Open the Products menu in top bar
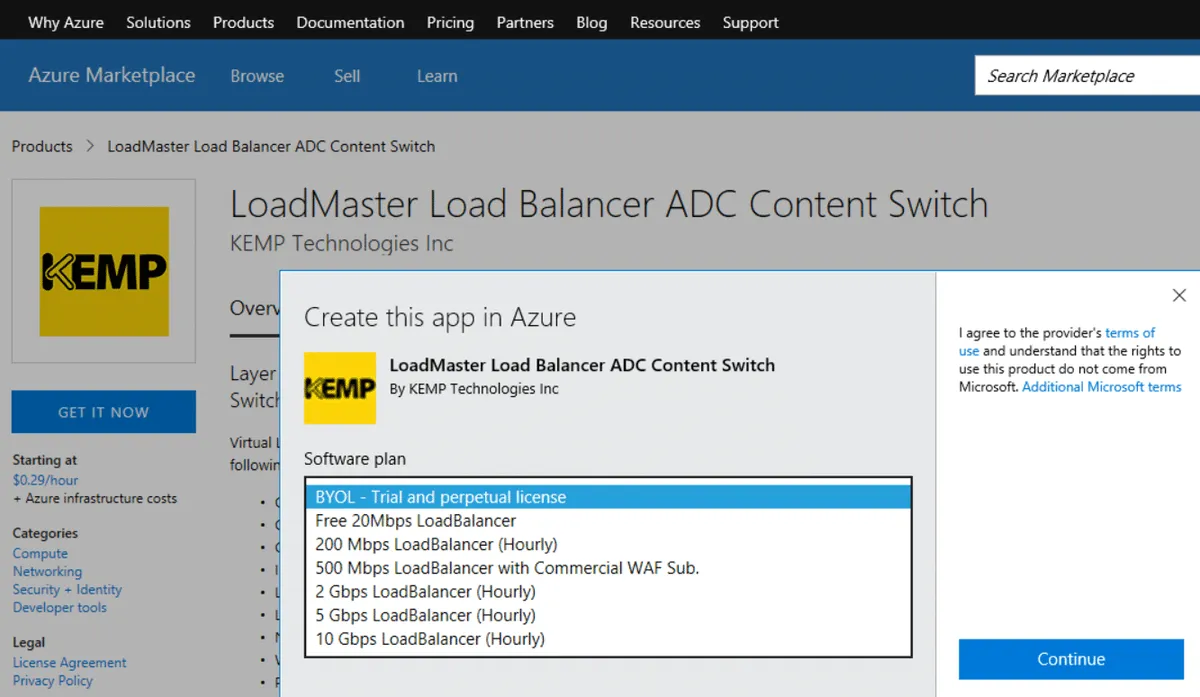Image resolution: width=1200 pixels, height=697 pixels. [243, 22]
